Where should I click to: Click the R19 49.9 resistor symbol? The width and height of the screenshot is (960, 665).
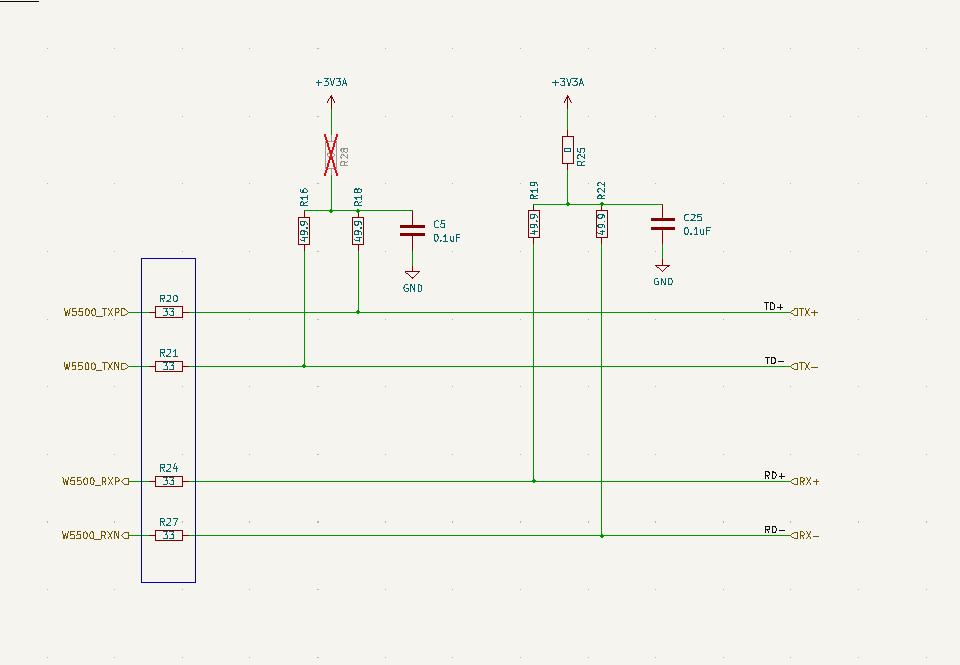click(534, 224)
